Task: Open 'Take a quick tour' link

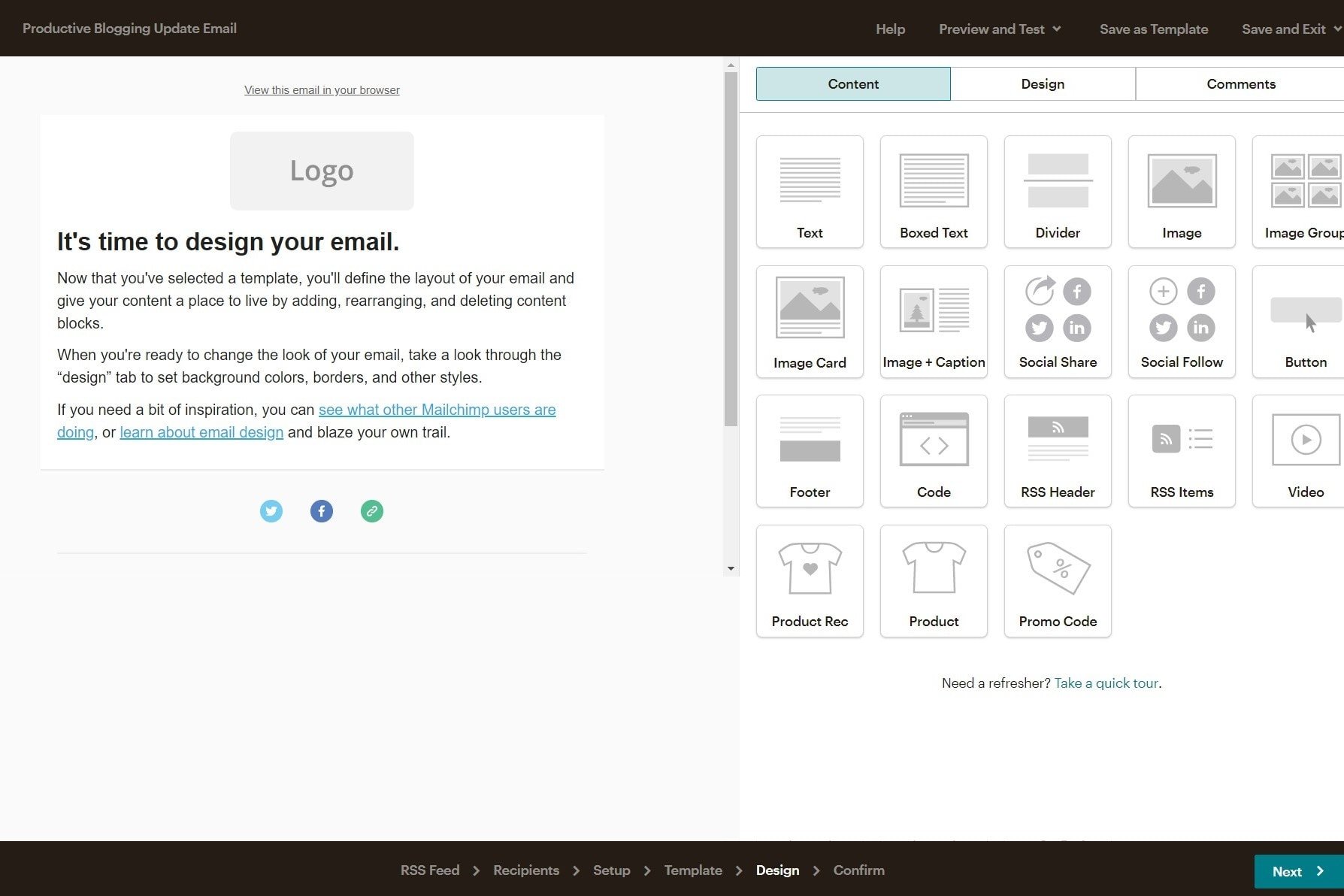Action: click(1106, 683)
